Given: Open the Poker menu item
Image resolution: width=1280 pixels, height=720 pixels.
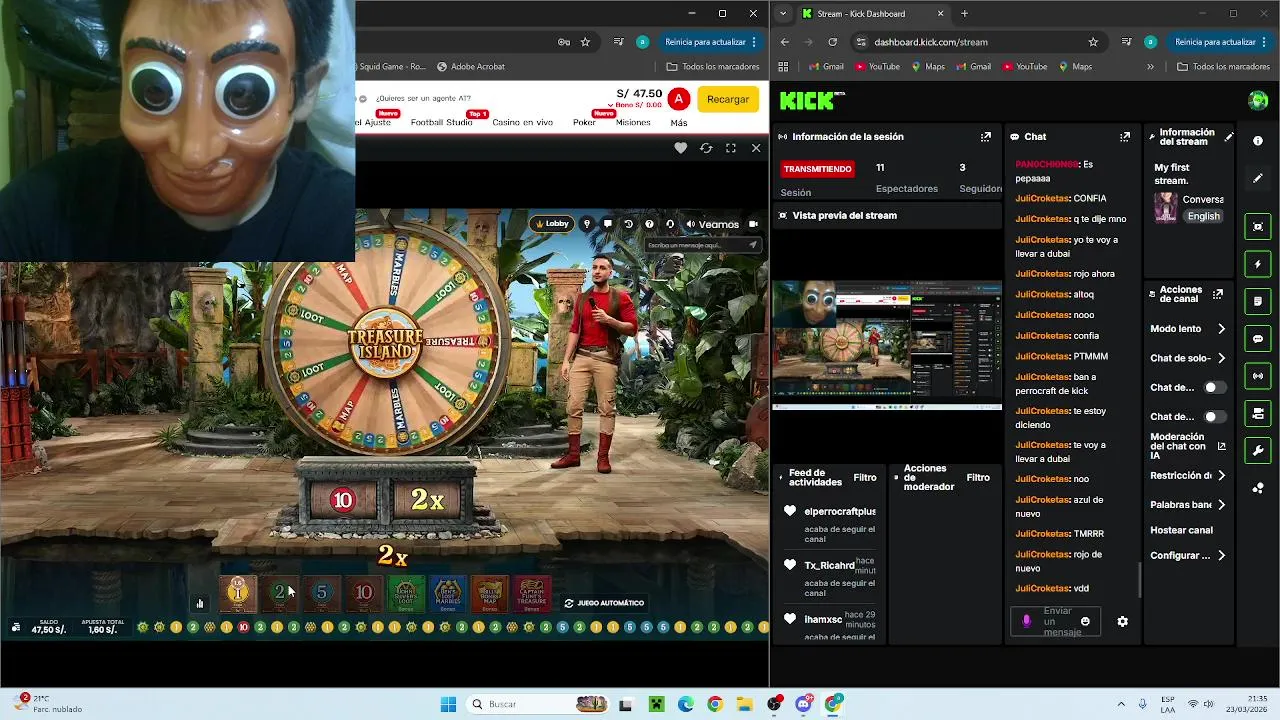Looking at the screenshot, I should (x=584, y=122).
